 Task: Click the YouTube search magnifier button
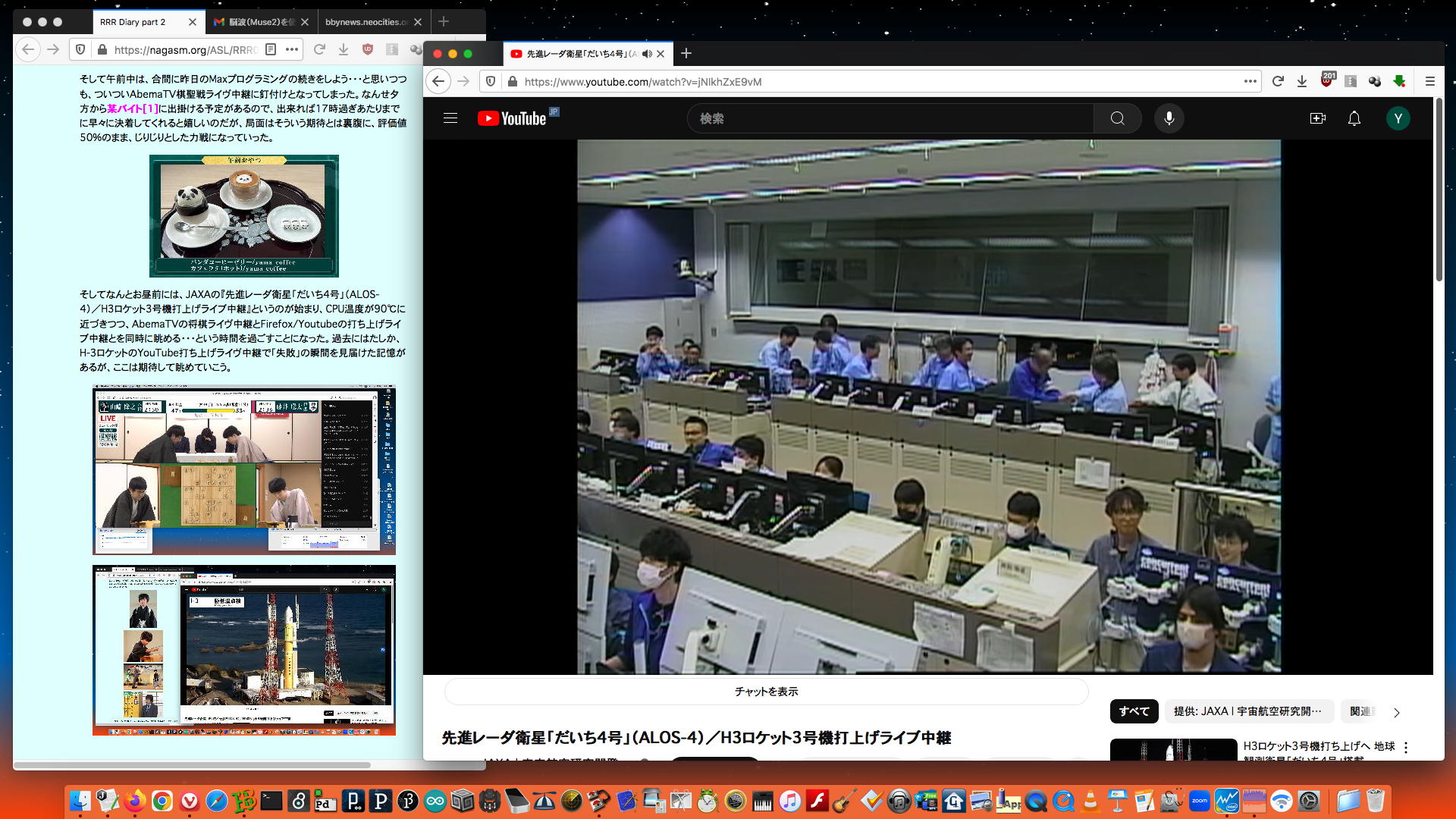pos(1117,118)
